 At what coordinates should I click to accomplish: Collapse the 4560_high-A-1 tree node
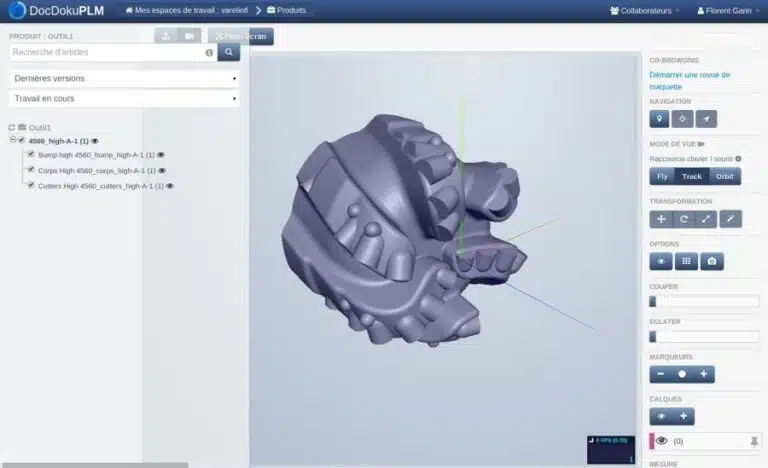pyautogui.click(x=13, y=141)
